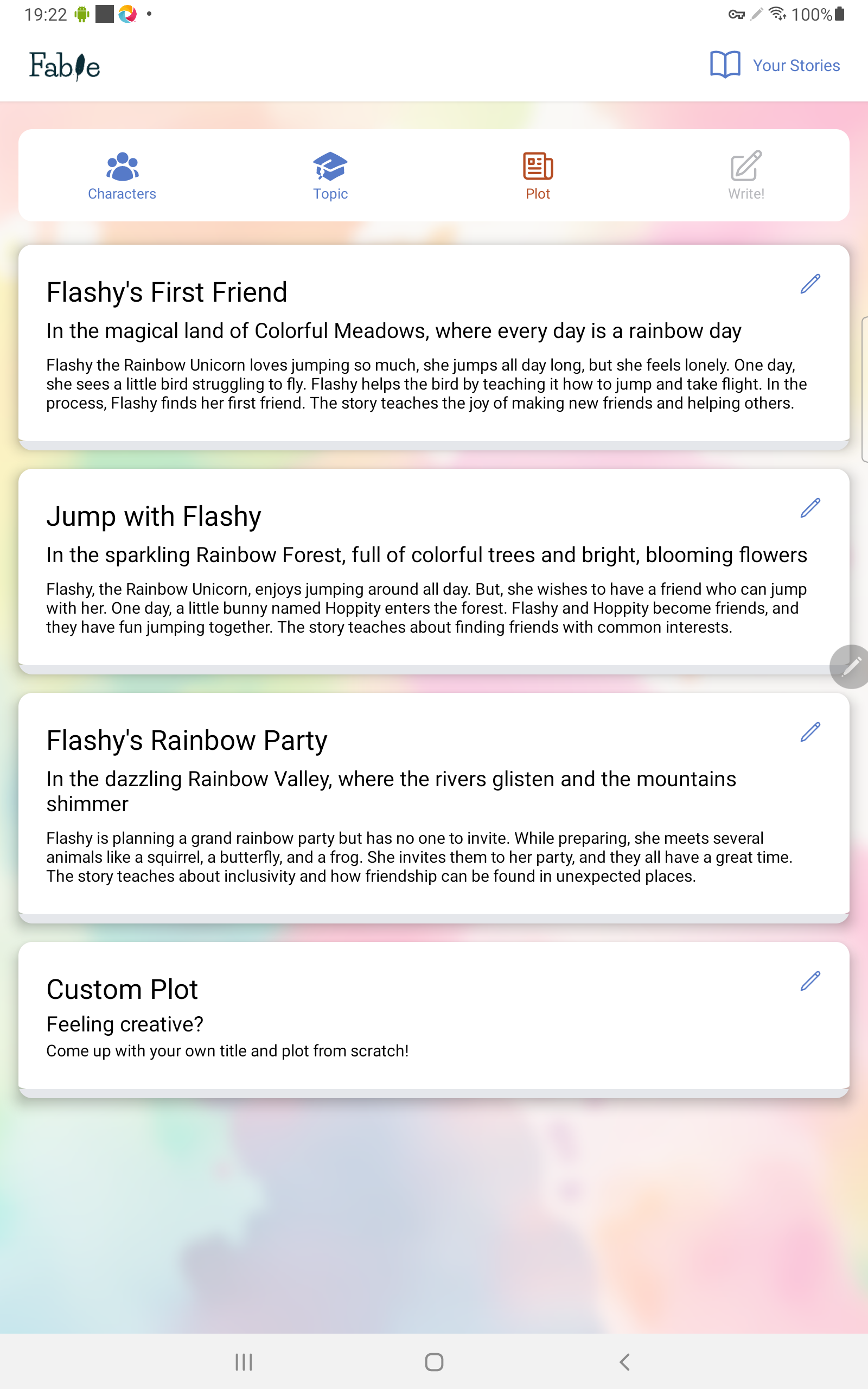
Task: Click the Topic graduation cap icon
Action: pyautogui.click(x=330, y=167)
